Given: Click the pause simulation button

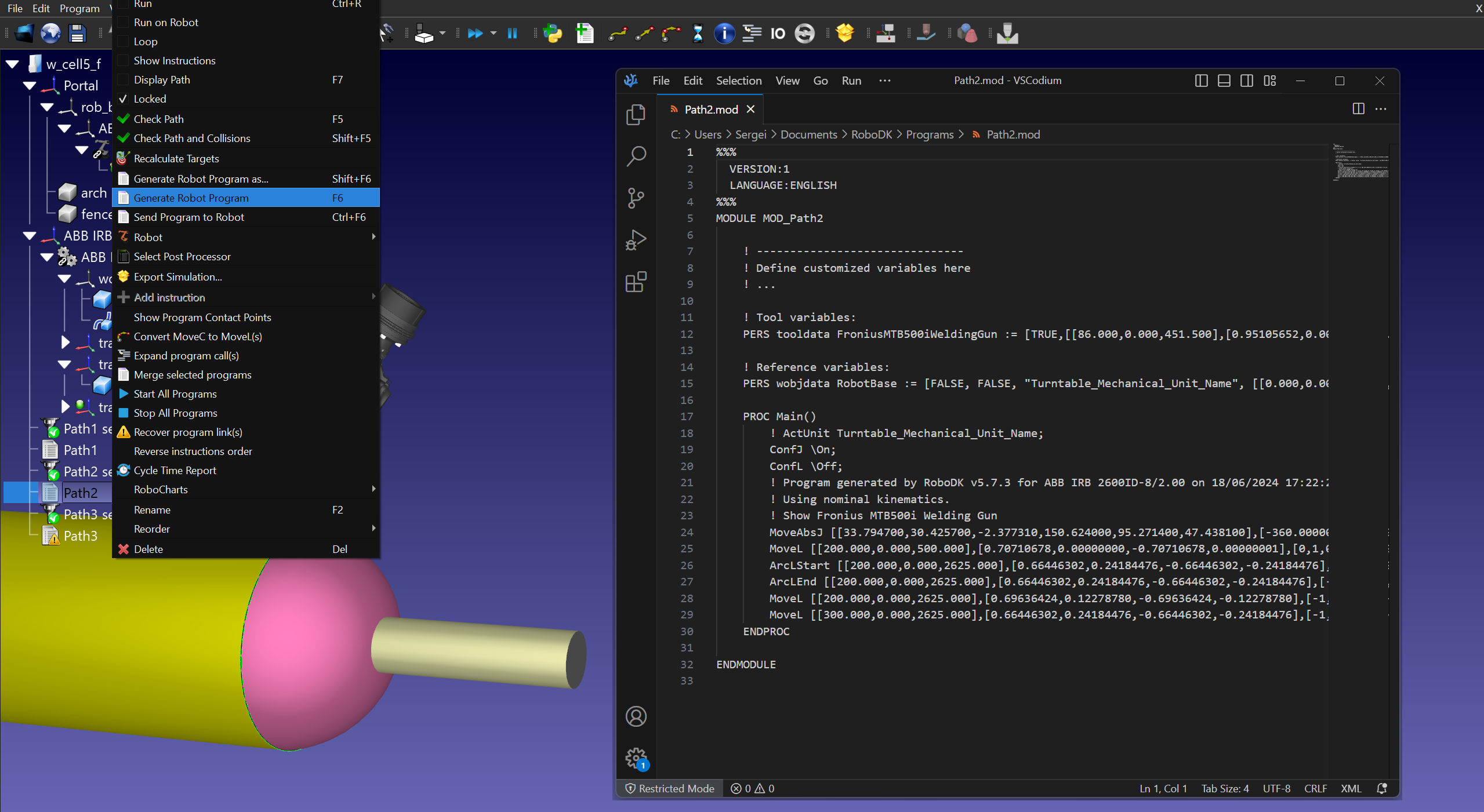Looking at the screenshot, I should coord(512,34).
